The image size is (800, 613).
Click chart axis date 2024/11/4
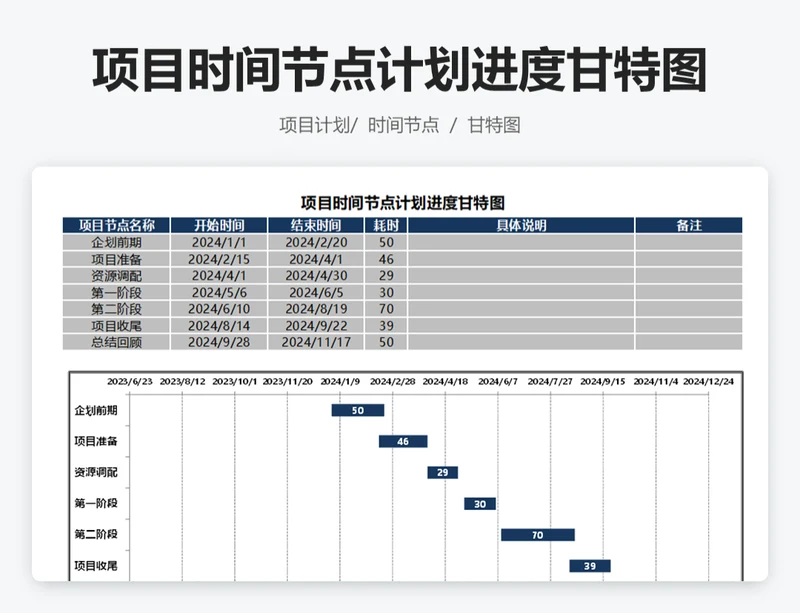[656, 382]
